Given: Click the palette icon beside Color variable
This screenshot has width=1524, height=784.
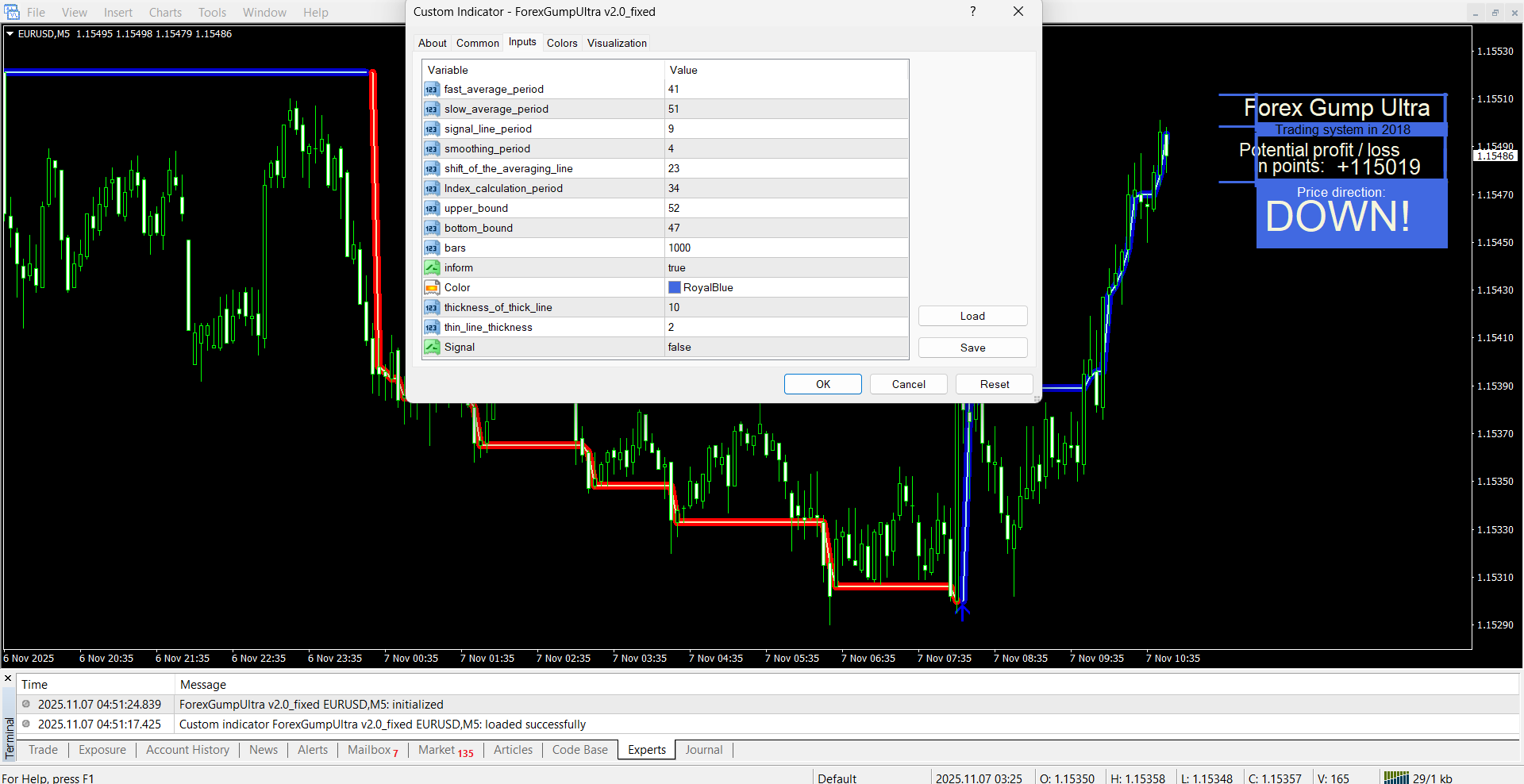Looking at the screenshot, I should coord(431,288).
